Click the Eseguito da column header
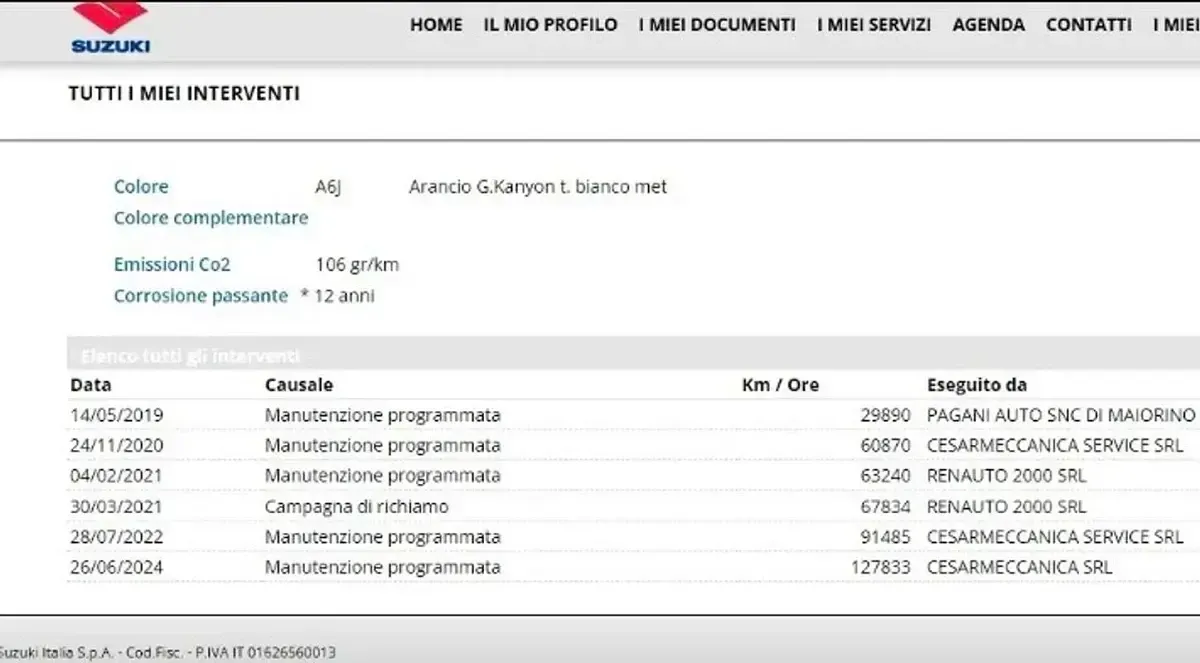The height and width of the screenshot is (663, 1200). click(x=977, y=385)
